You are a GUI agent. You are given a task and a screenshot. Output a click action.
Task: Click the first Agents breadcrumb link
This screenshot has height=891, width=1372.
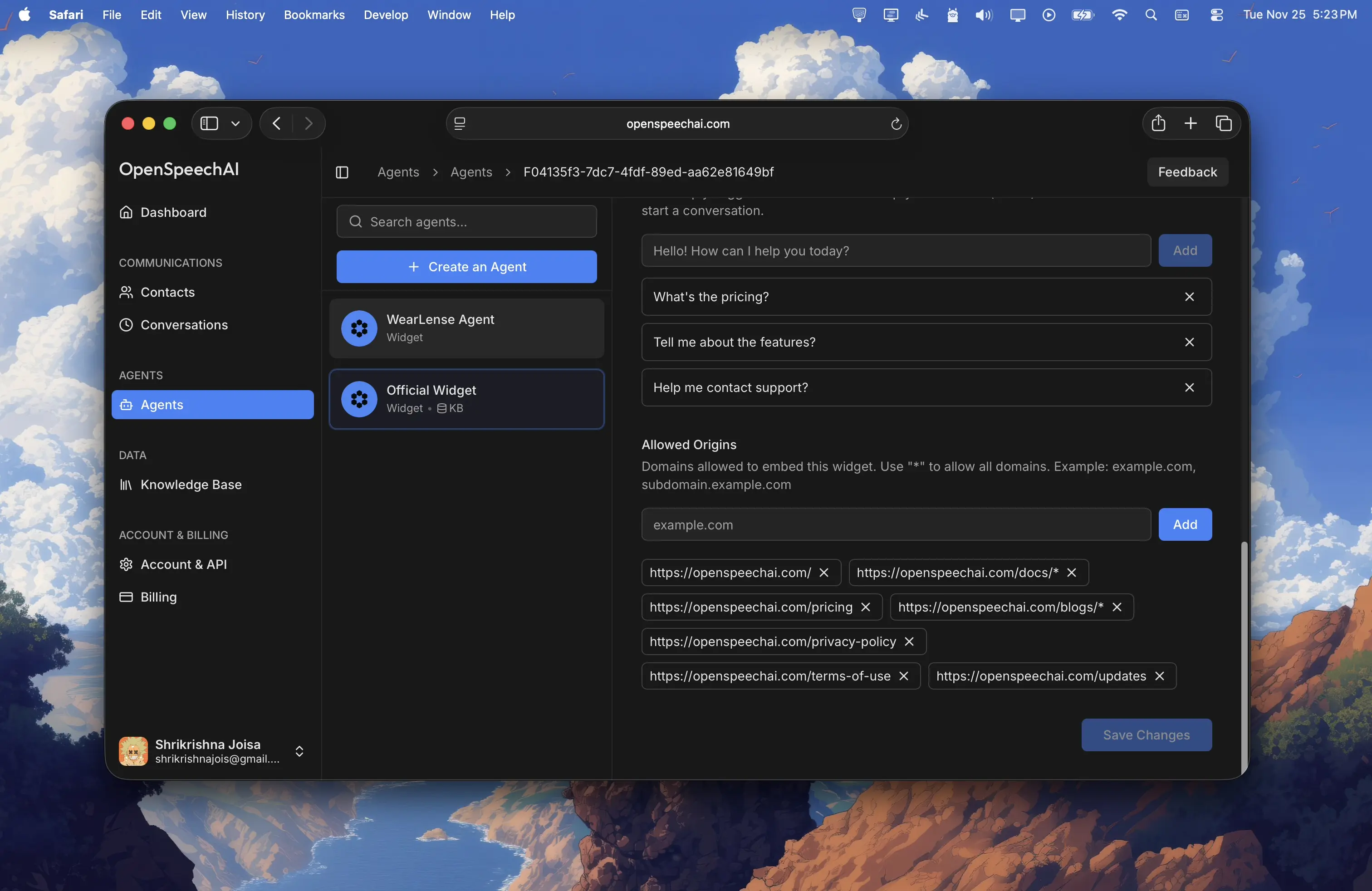coord(398,172)
